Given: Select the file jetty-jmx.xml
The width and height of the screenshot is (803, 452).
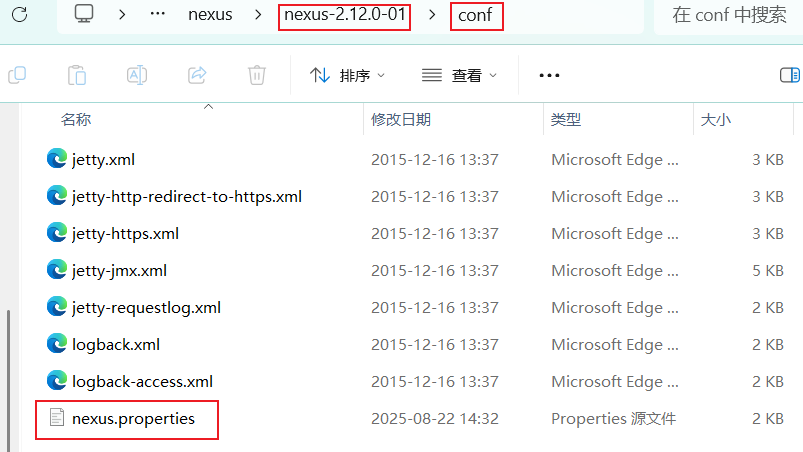Looking at the screenshot, I should [119, 270].
